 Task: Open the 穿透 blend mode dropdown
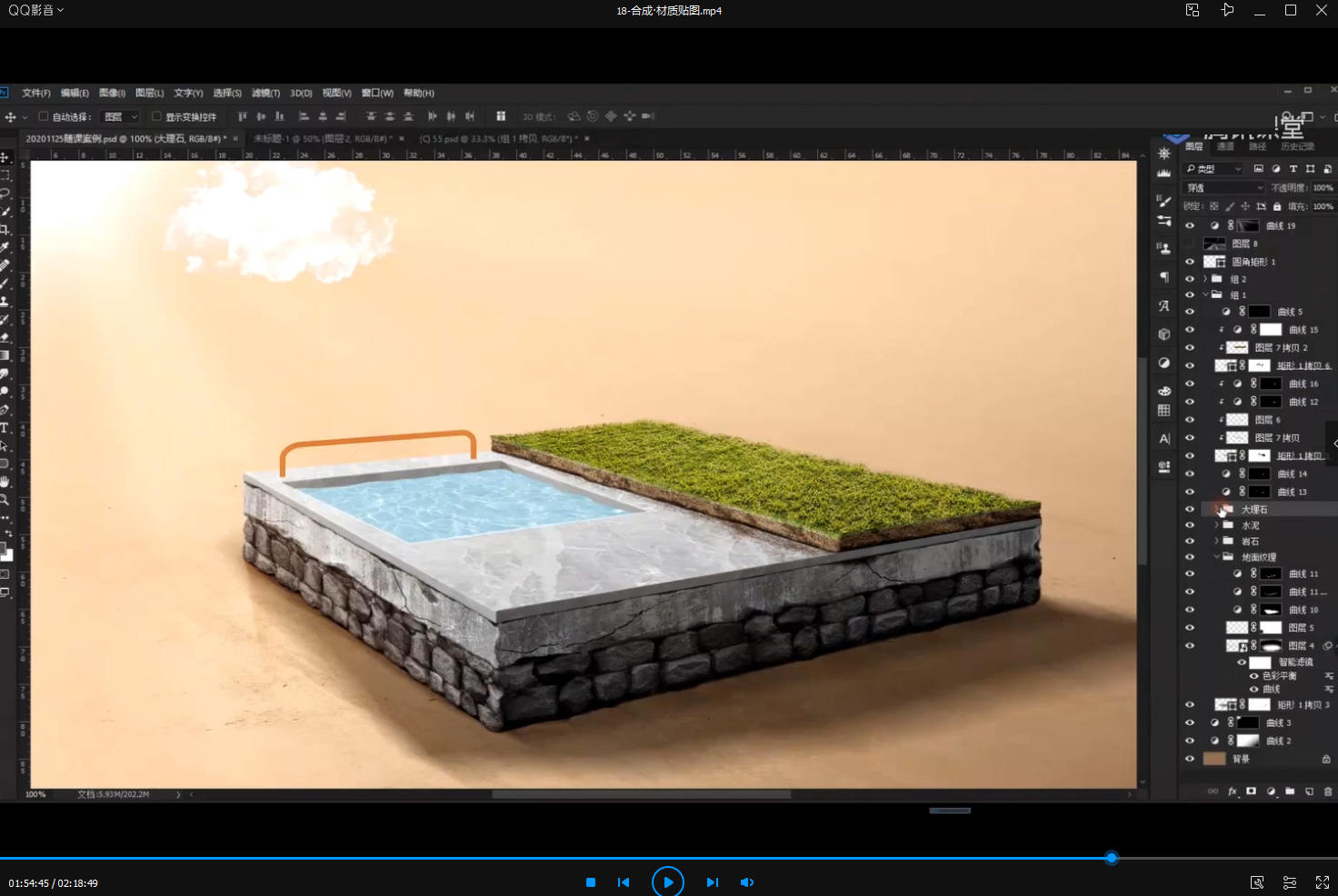[1223, 188]
